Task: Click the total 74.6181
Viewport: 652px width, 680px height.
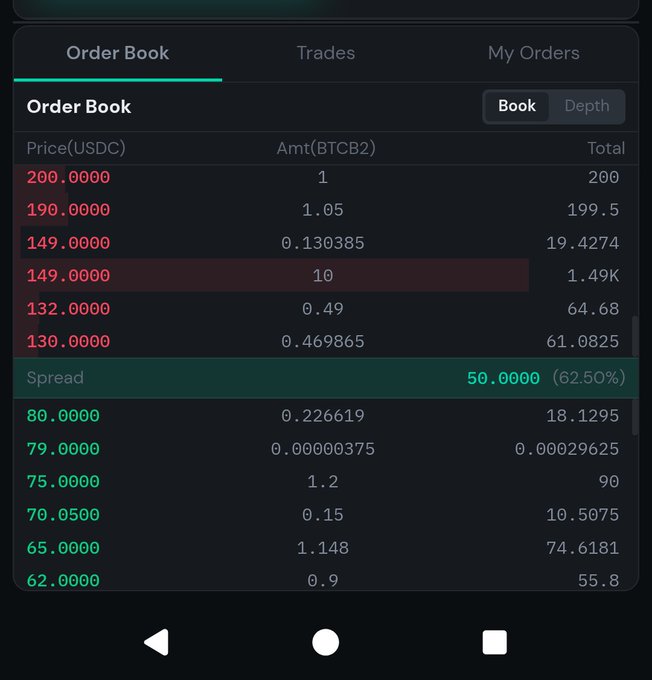Action: pyautogui.click(x=583, y=548)
